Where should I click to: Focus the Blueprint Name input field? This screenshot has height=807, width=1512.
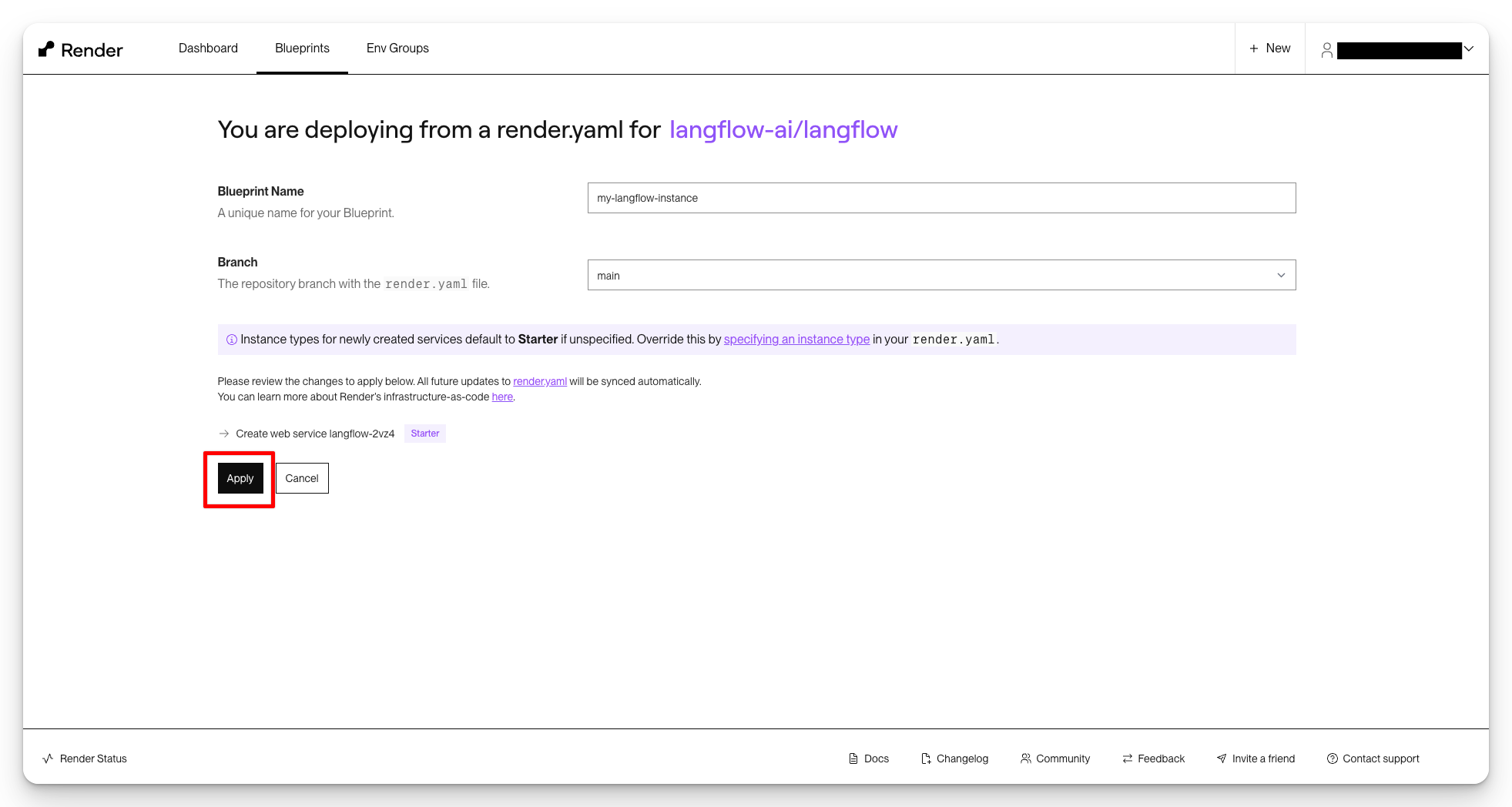pyautogui.click(x=941, y=198)
